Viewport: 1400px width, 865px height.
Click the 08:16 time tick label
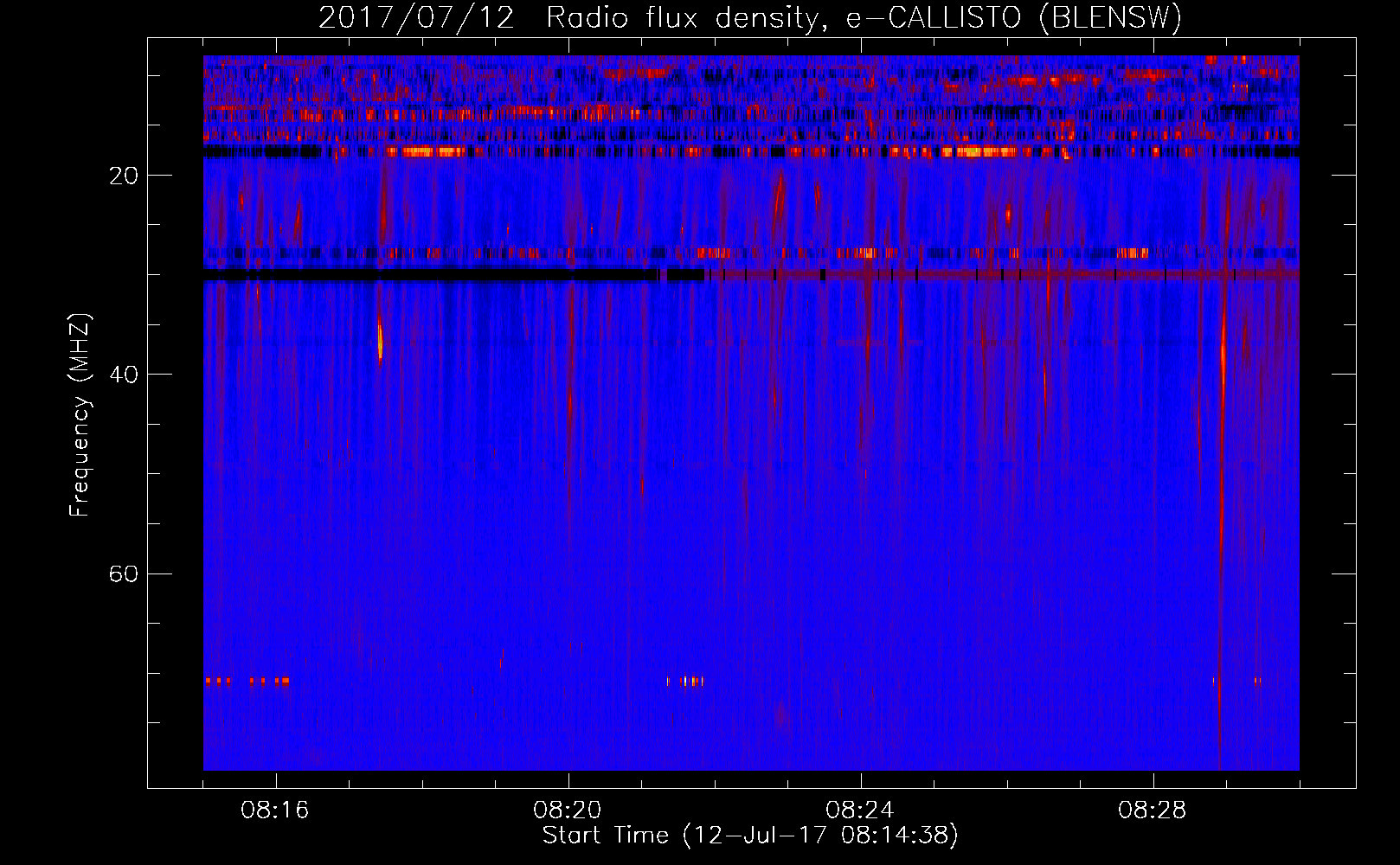tap(275, 811)
